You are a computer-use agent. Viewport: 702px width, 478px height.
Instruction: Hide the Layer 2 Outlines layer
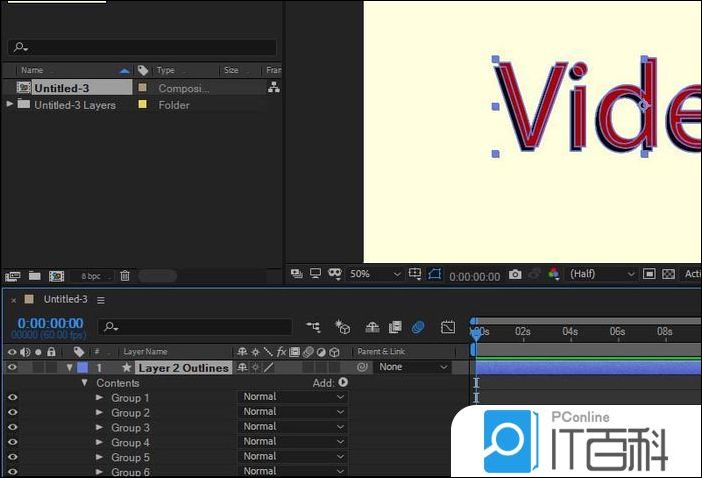click(x=13, y=368)
